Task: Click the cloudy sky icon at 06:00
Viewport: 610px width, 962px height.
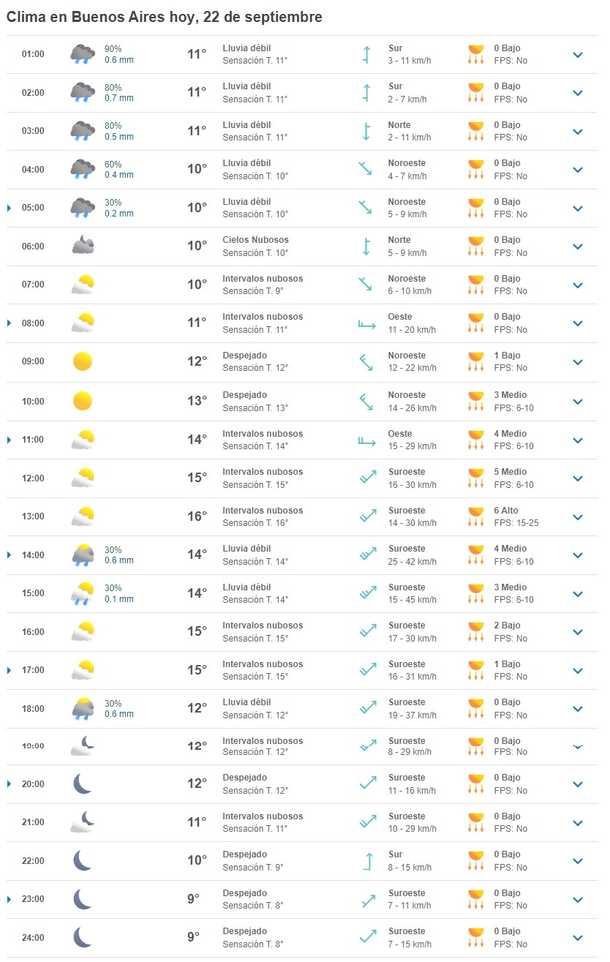Action: click(83, 245)
